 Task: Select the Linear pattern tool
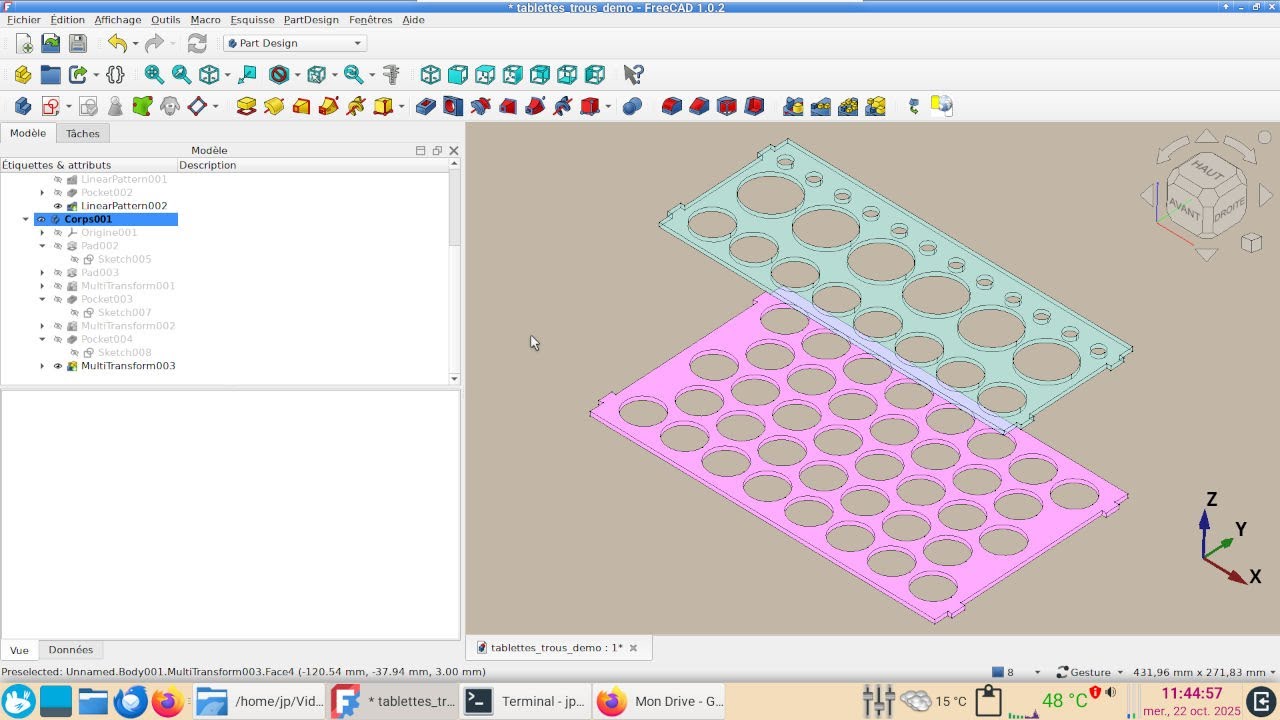point(821,106)
